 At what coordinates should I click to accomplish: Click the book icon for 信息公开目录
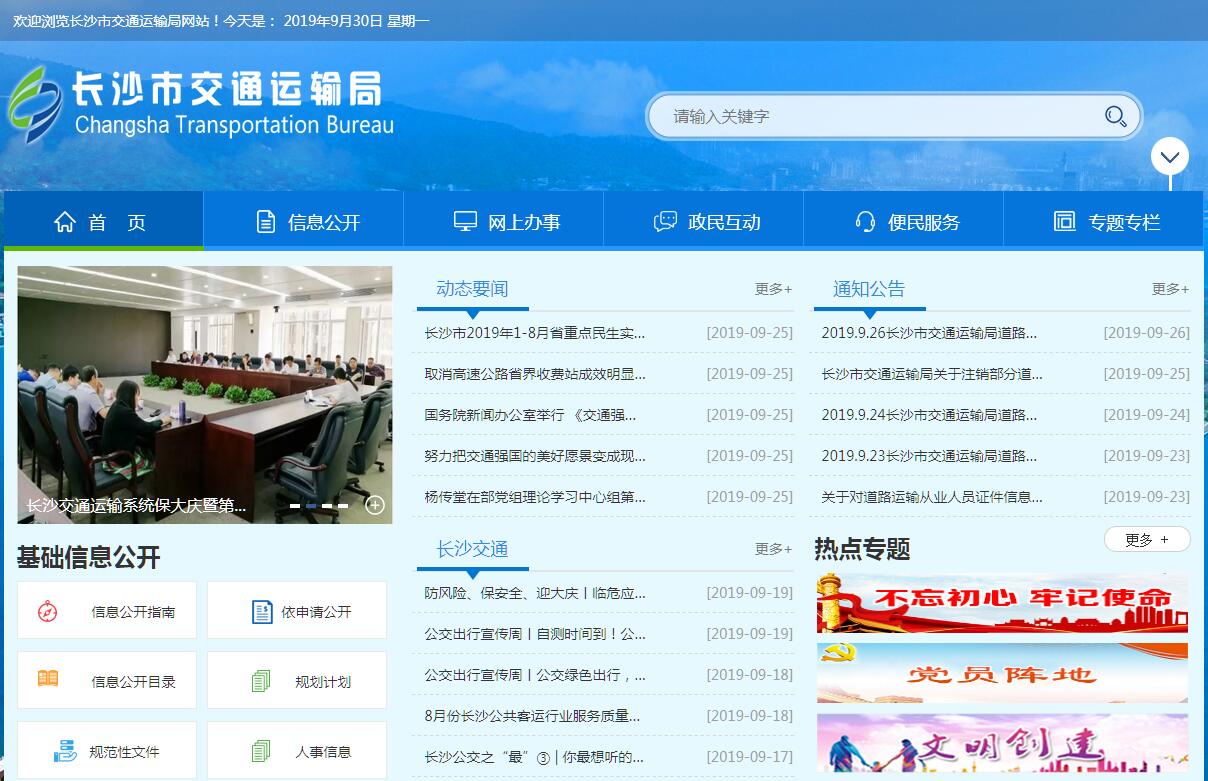tap(47, 679)
